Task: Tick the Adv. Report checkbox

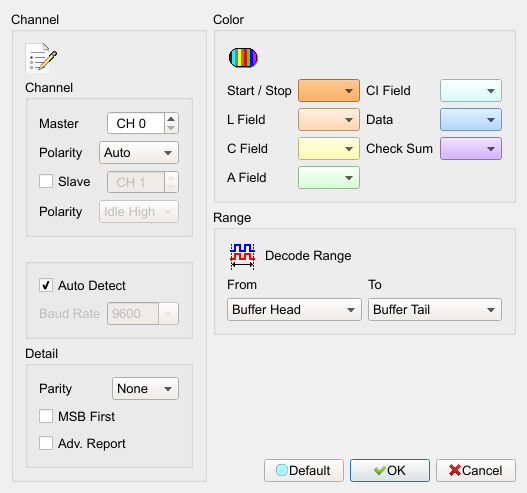Action: coord(46,443)
